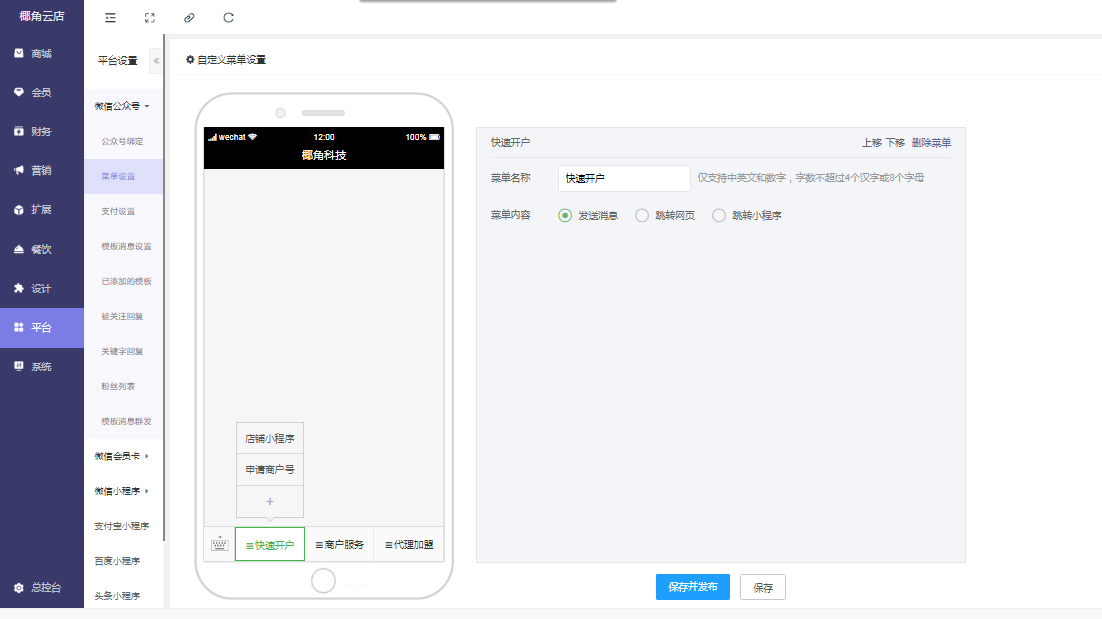Screen dimensions: 1102x619
Task: Open 餐饮 in the left sidebar
Action: 41,249
